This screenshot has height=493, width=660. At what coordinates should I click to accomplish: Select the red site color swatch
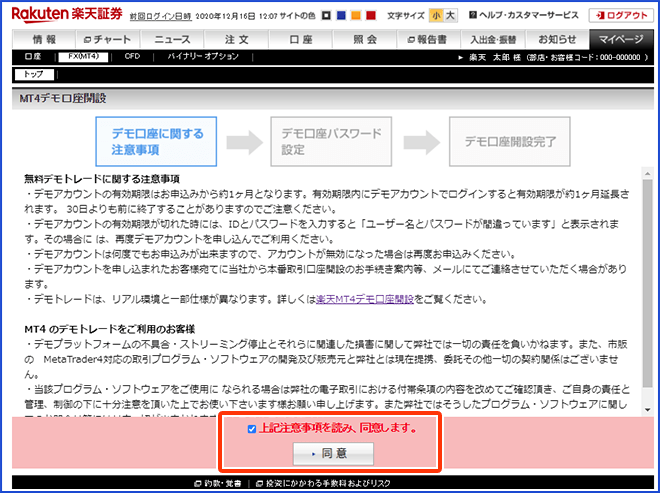click(x=371, y=16)
